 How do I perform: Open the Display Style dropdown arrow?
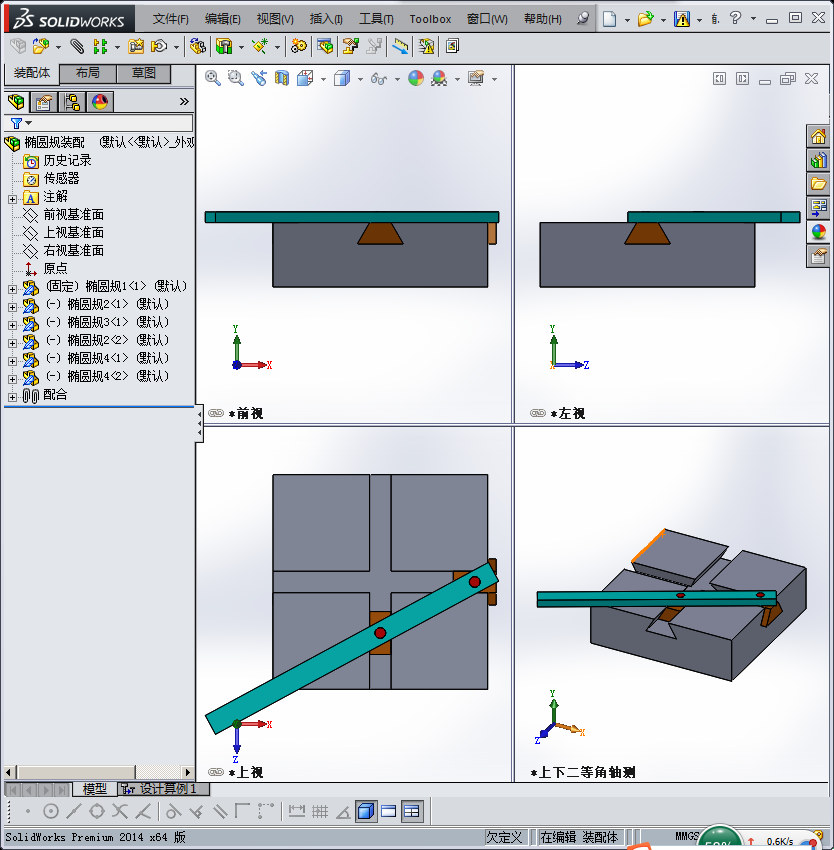click(360, 79)
